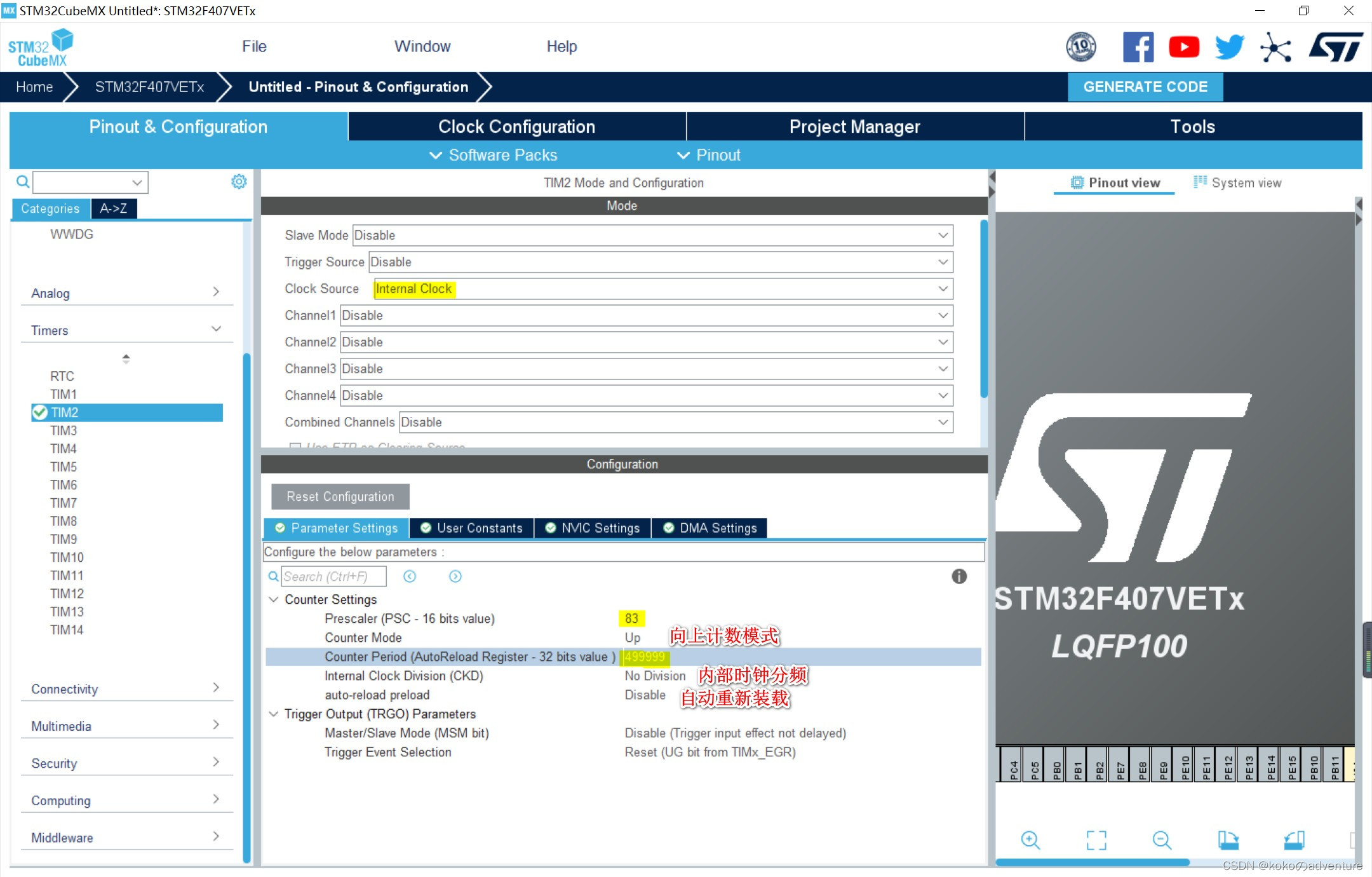The height and width of the screenshot is (877, 1372).
Task: Collapse the Counter Settings group
Action: pyautogui.click(x=274, y=599)
